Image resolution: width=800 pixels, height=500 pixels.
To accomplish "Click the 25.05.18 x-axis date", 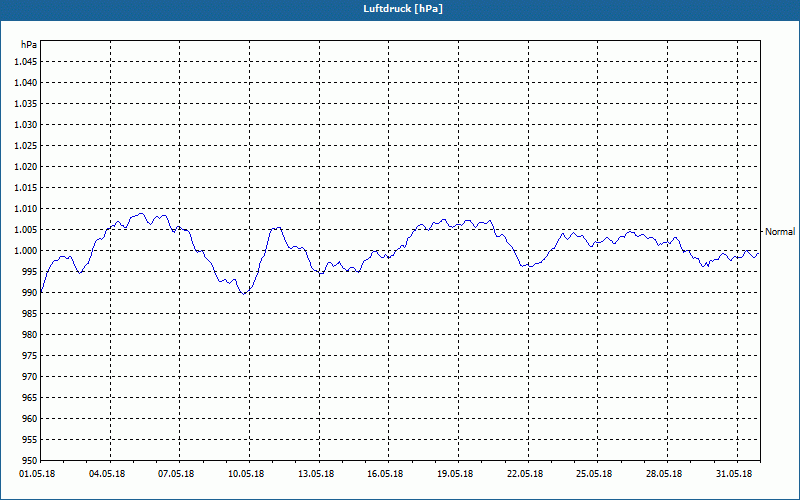I will pyautogui.click(x=594, y=473).
